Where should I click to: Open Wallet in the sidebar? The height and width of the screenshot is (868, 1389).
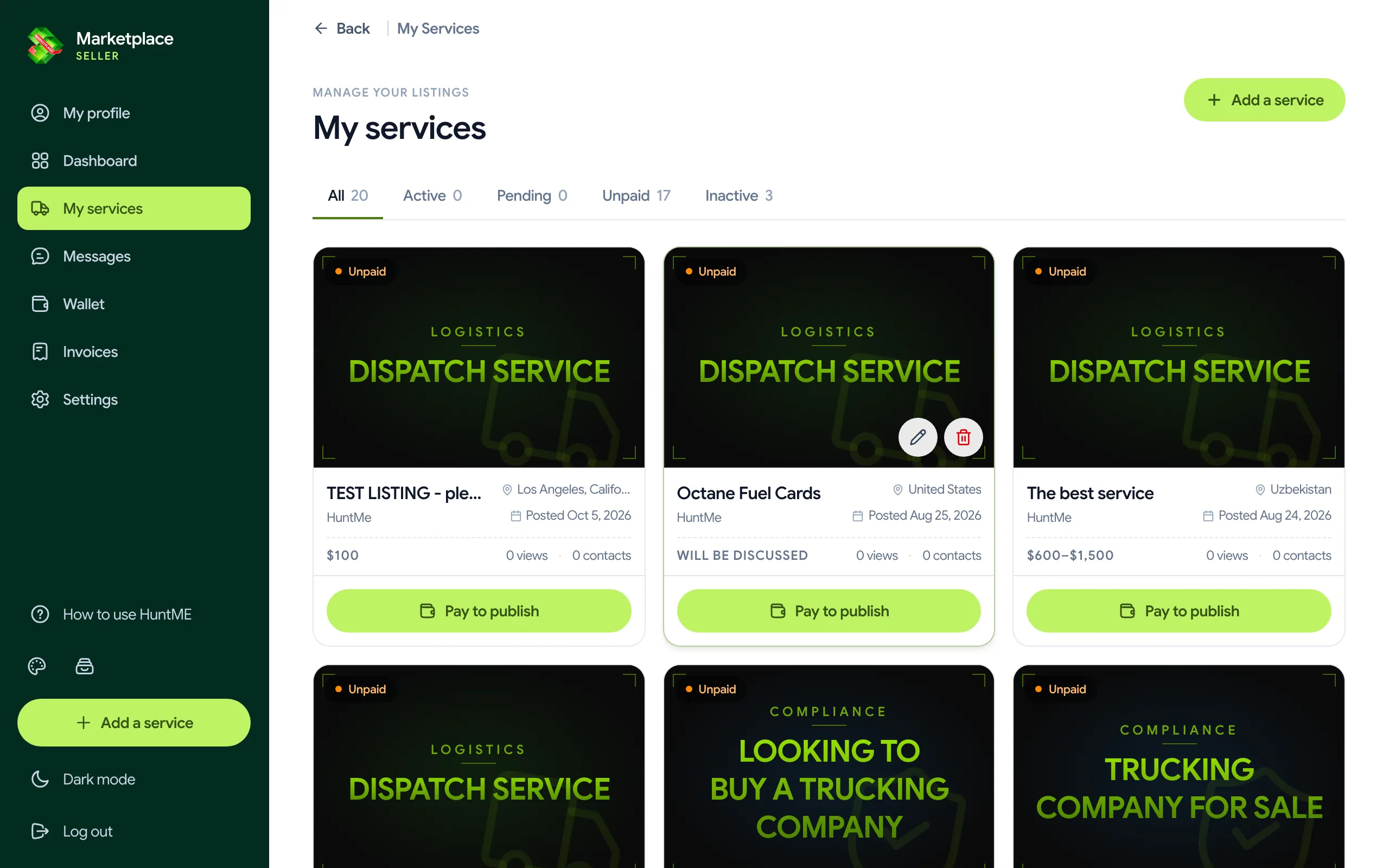click(133, 304)
